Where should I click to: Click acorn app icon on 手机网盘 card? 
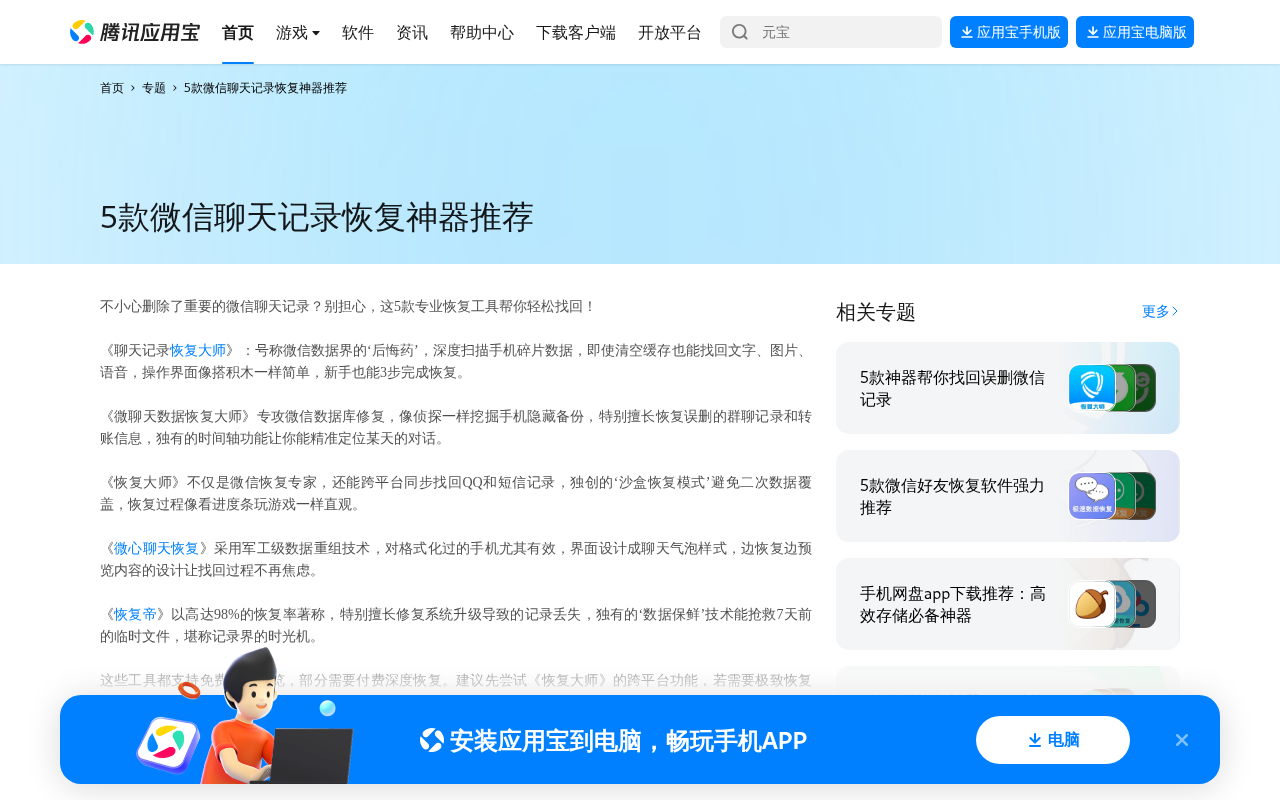[x=1092, y=604]
